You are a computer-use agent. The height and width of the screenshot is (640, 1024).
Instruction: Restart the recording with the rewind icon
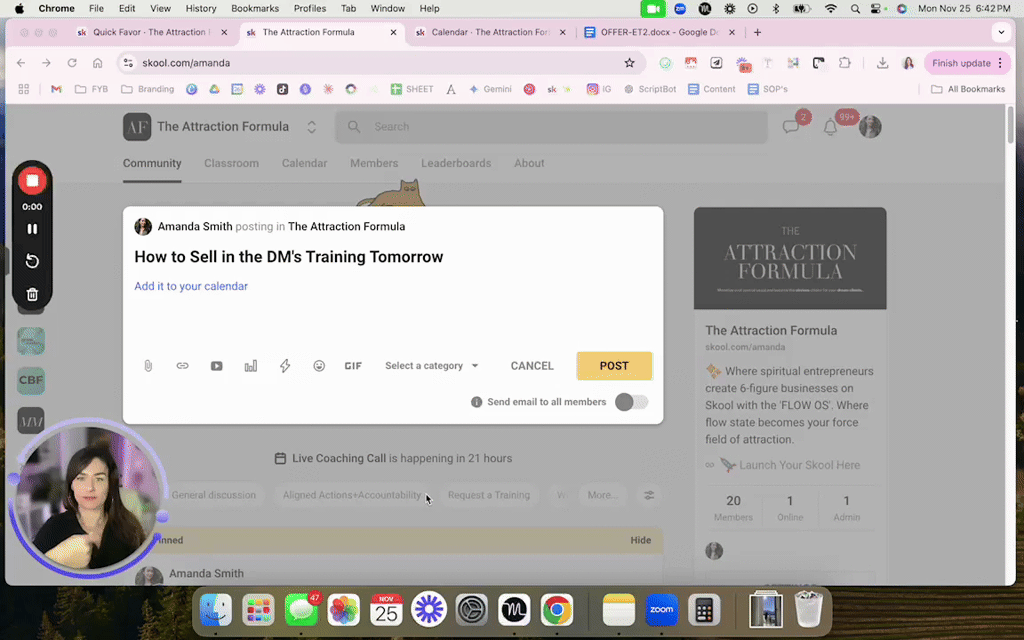tap(32, 261)
